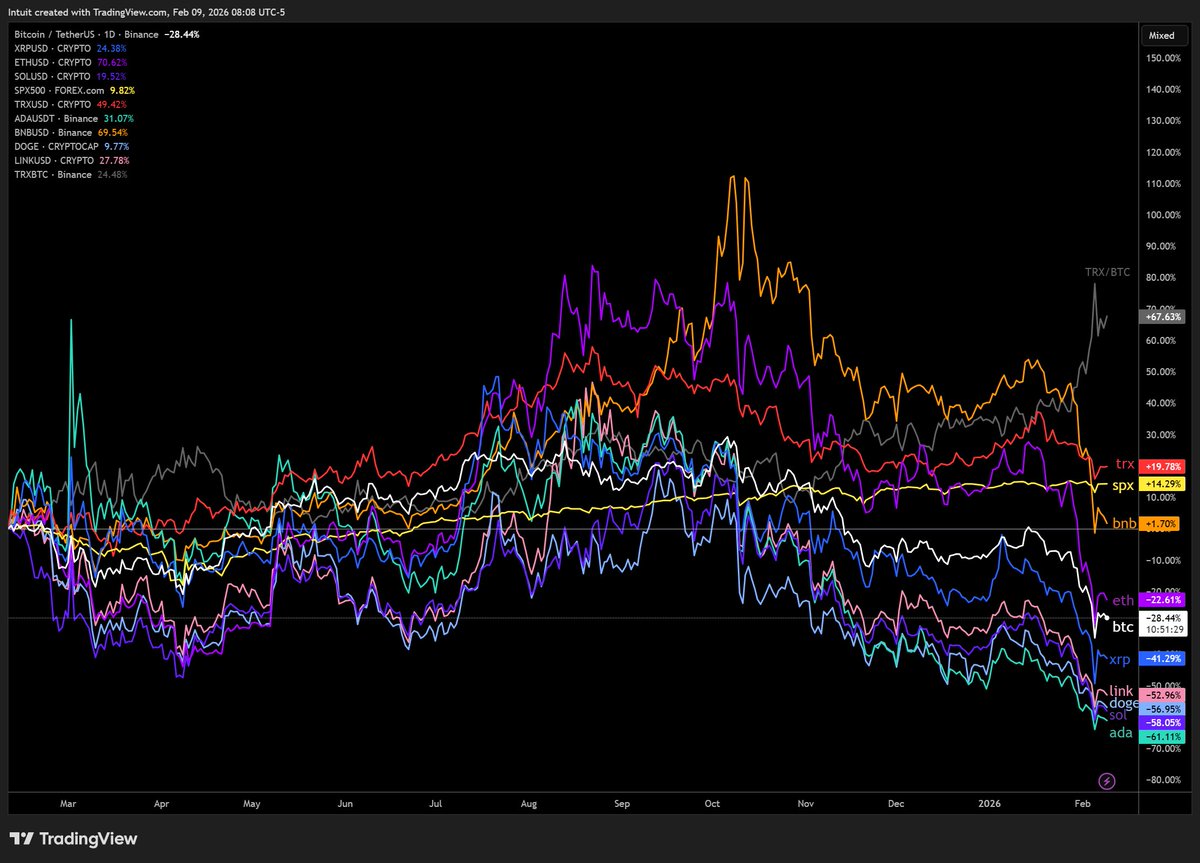1200x863 pixels.
Task: Click the Feb date label
Action: coord(1083,803)
